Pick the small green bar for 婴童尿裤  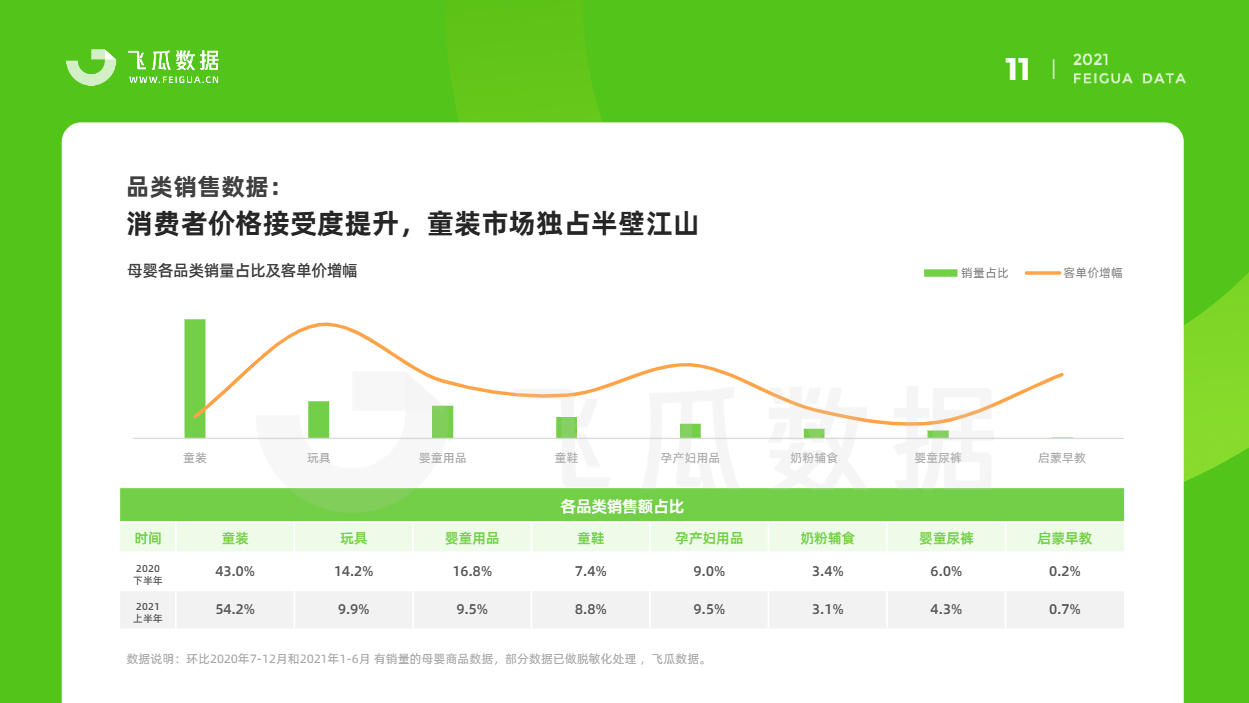click(x=938, y=434)
